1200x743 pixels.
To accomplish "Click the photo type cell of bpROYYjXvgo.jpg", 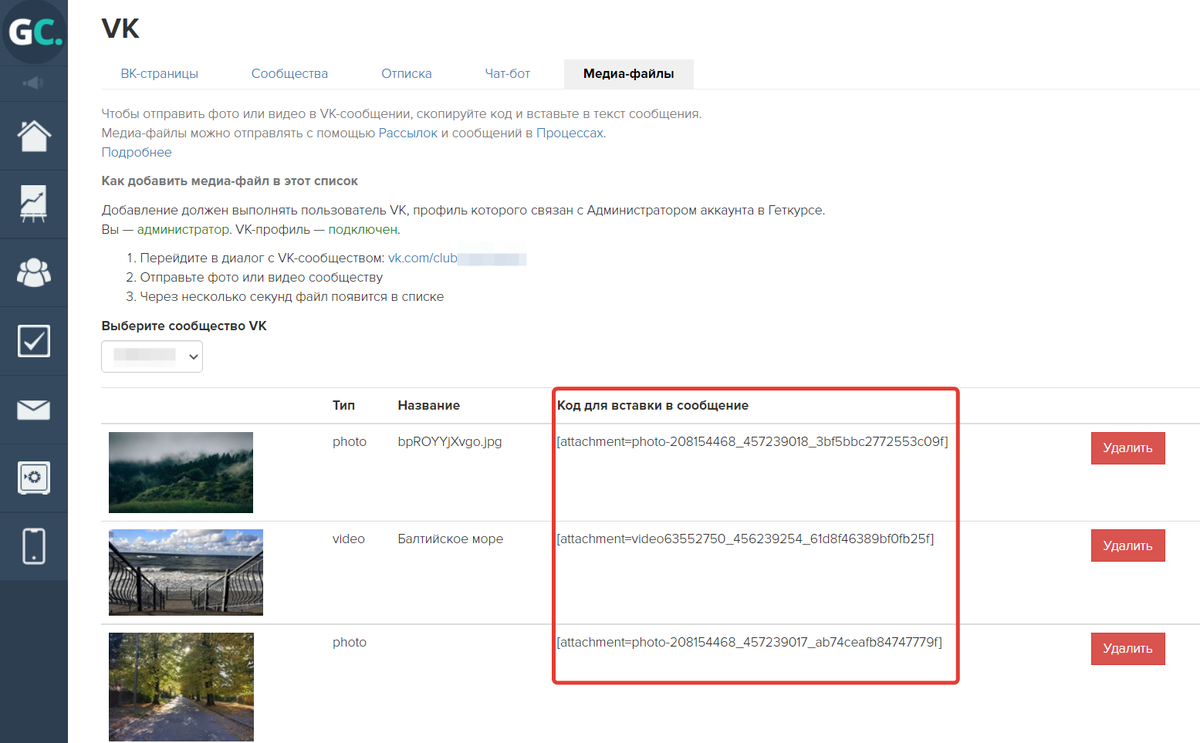I will click(x=350, y=442).
